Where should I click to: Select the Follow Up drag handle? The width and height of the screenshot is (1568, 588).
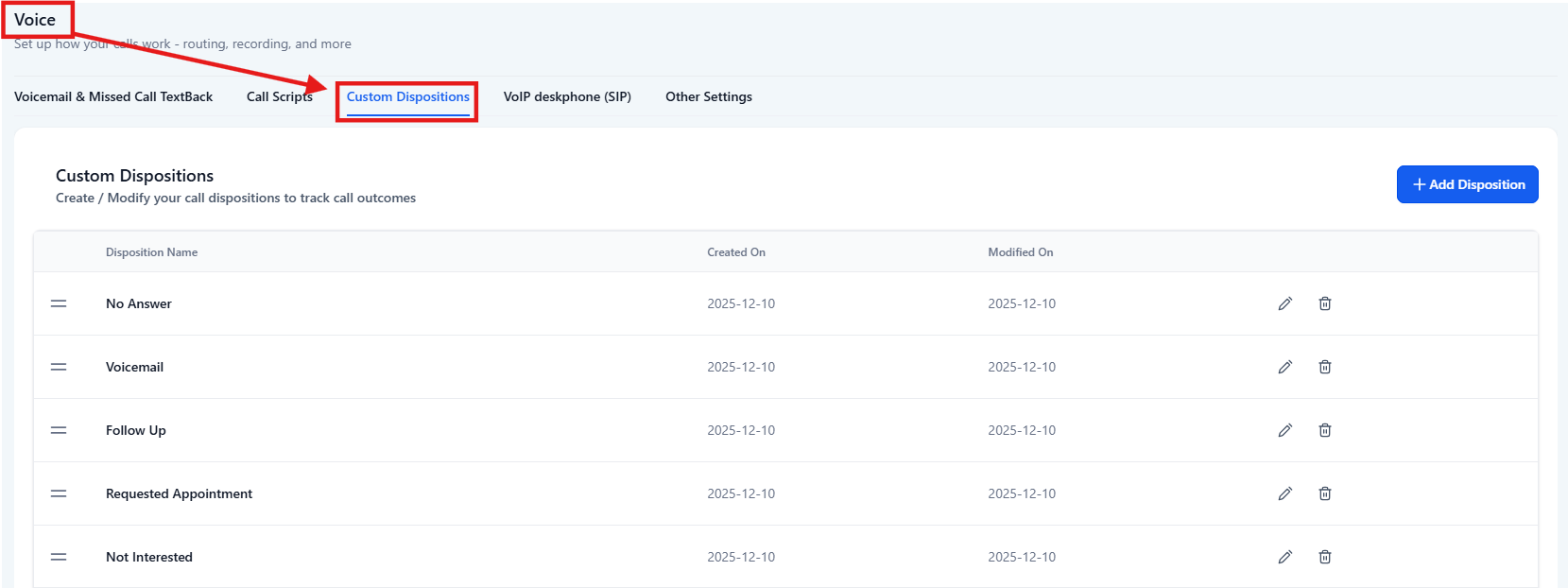click(x=59, y=430)
